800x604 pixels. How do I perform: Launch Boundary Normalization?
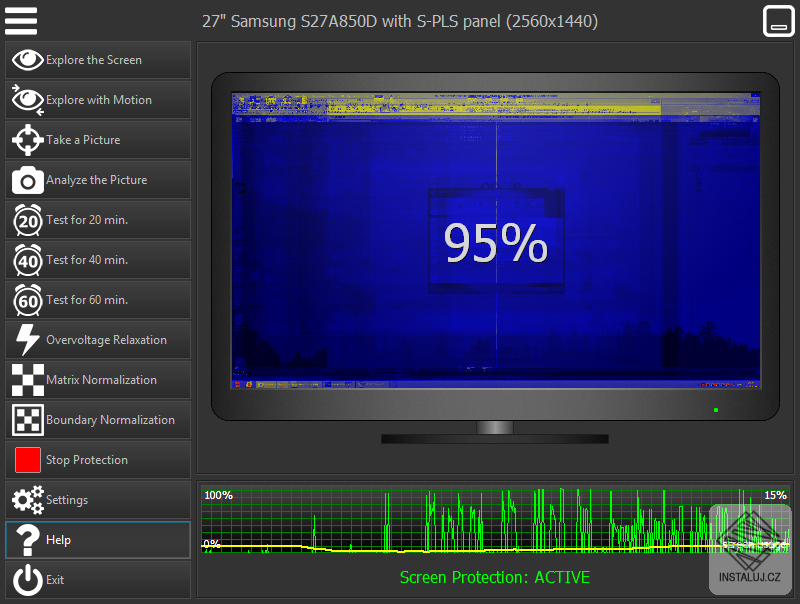tap(110, 420)
